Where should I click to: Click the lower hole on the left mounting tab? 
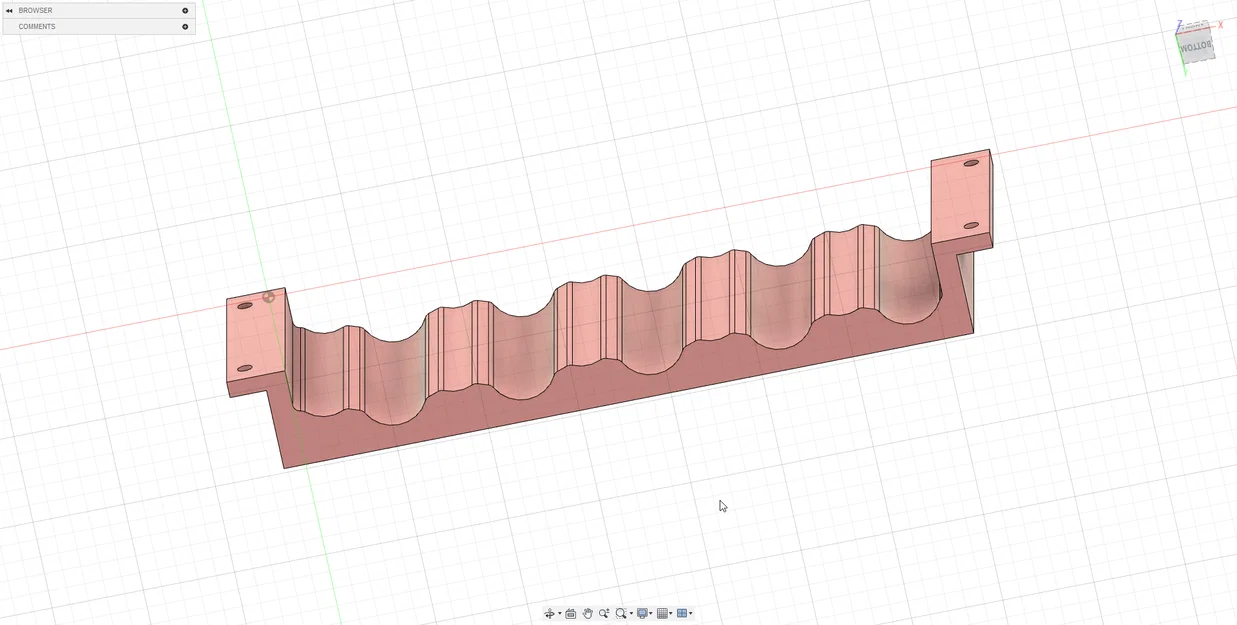coord(244,369)
